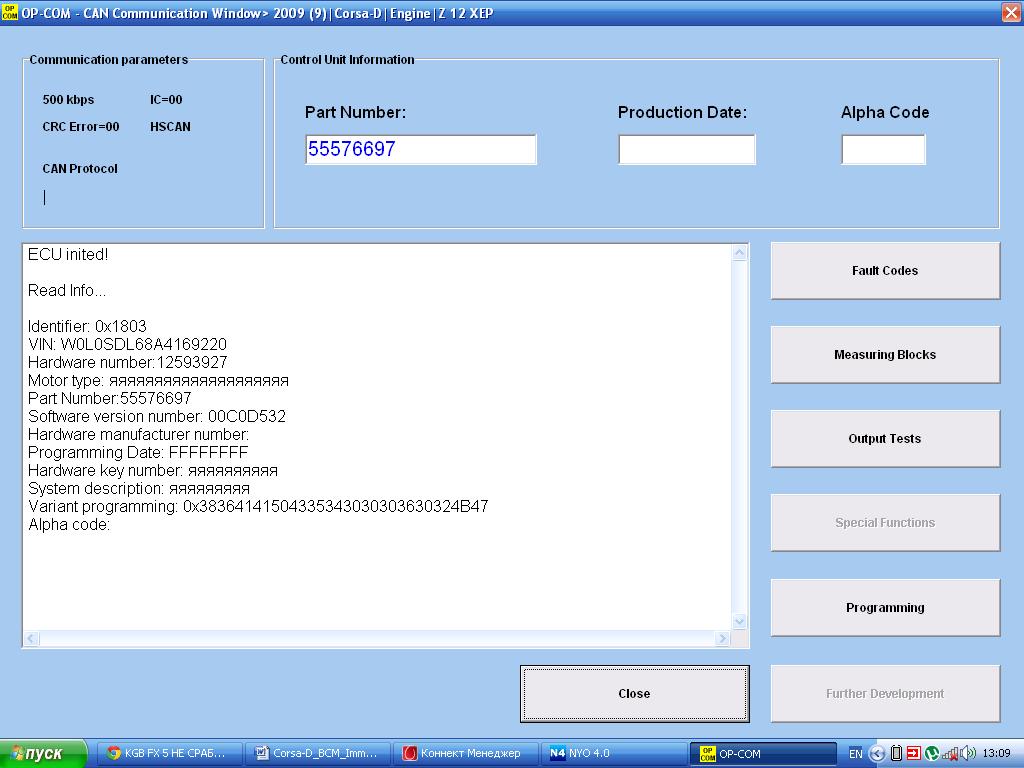Screen dimensions: 1024x768
Task: Open Fault Codes
Action: (x=885, y=271)
